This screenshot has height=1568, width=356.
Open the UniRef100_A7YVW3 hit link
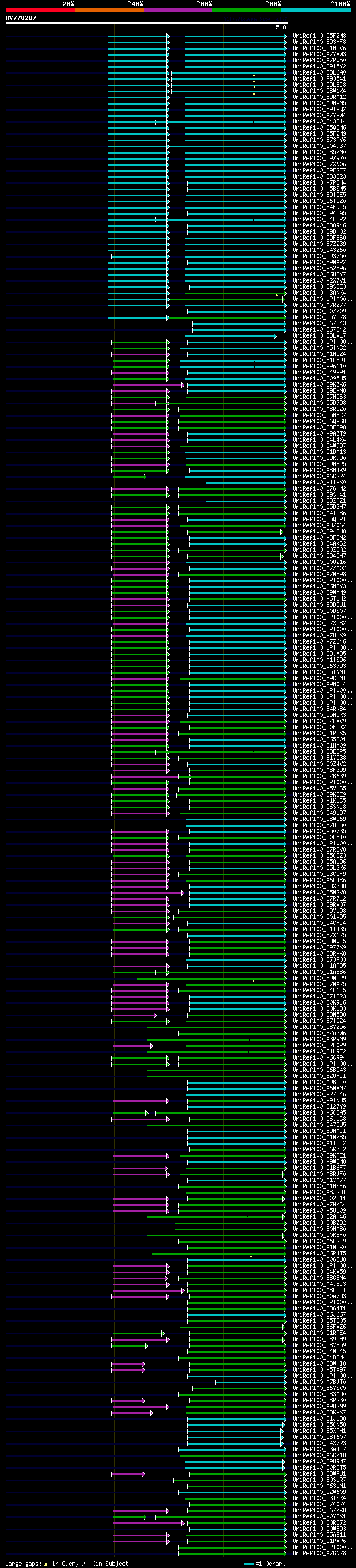(319, 54)
